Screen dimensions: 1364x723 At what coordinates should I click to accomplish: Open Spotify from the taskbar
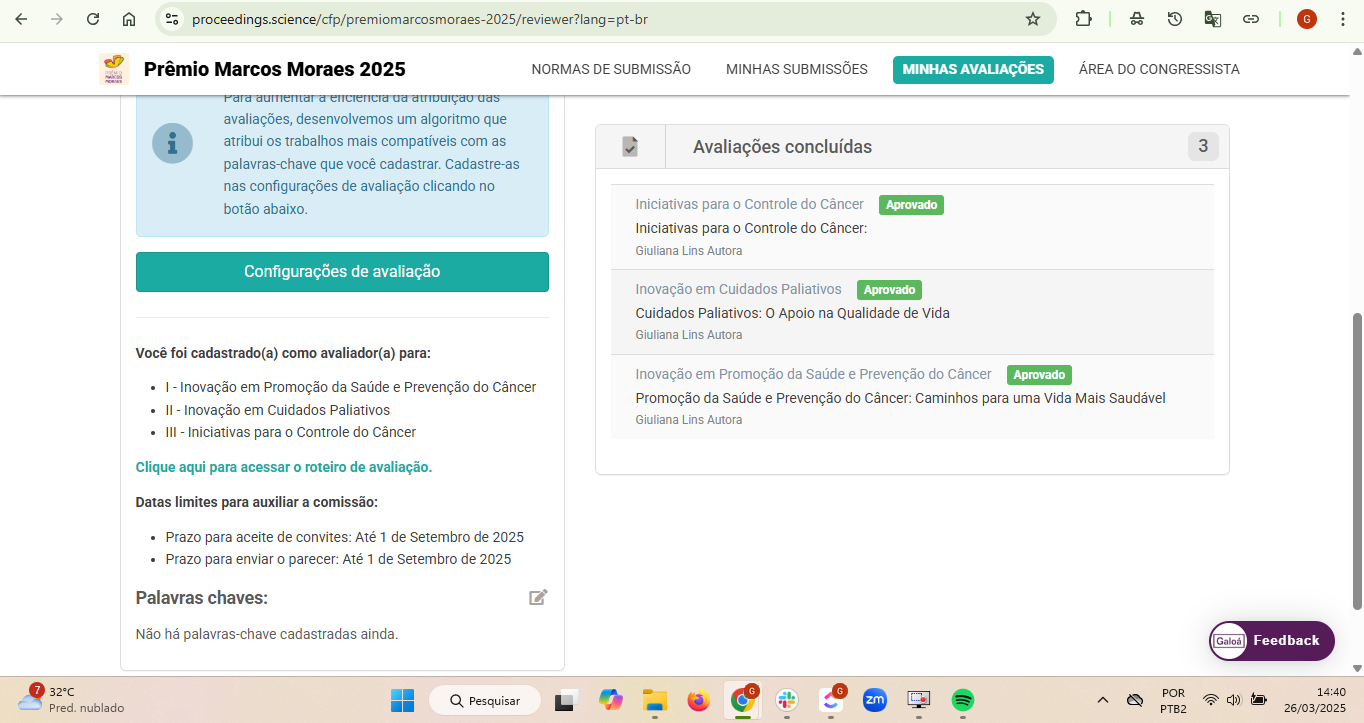pyautogui.click(x=963, y=700)
